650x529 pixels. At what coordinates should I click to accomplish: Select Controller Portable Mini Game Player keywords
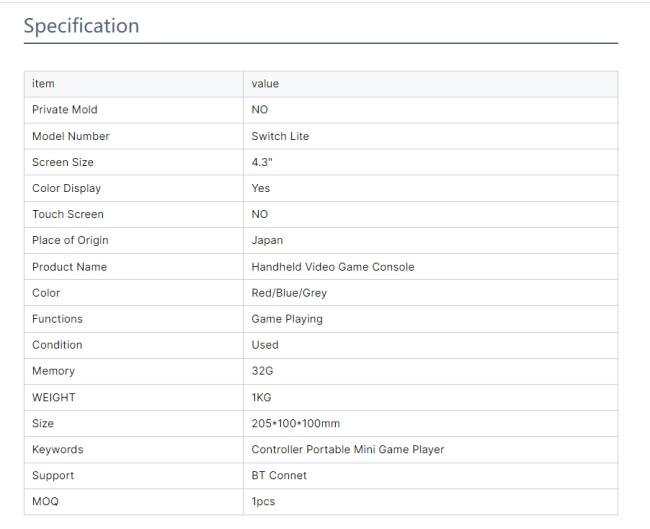click(x=348, y=449)
